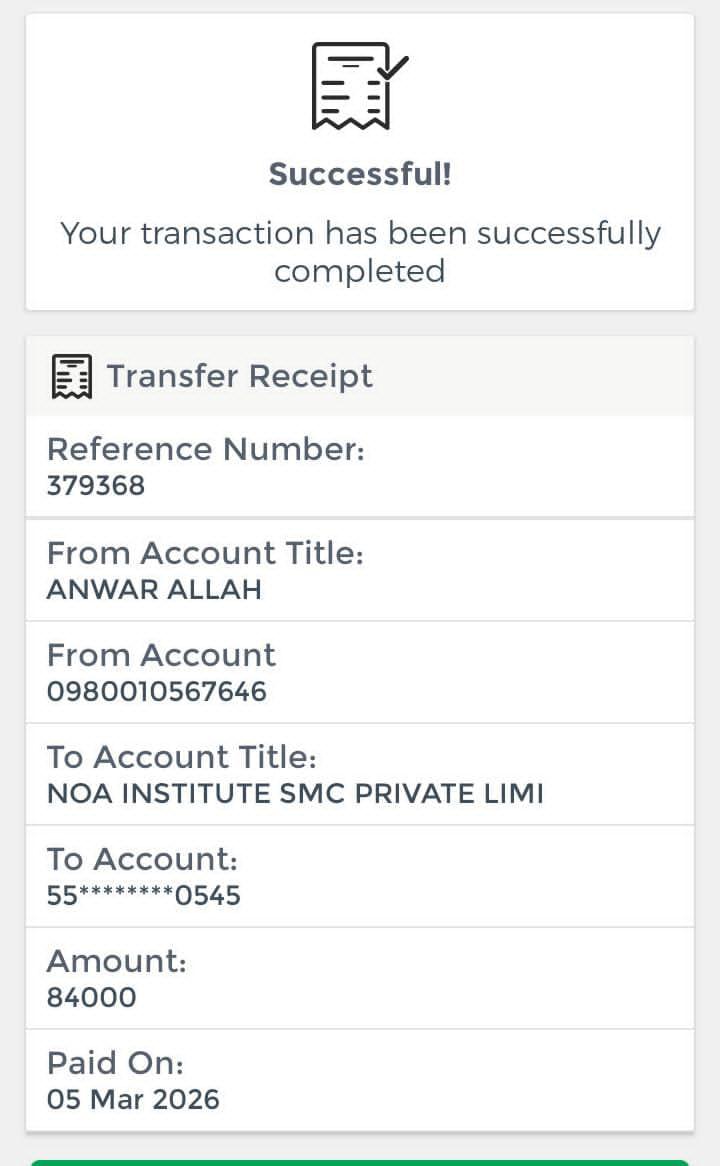
Task: Click the "Successful!" heading
Action: pos(360,174)
